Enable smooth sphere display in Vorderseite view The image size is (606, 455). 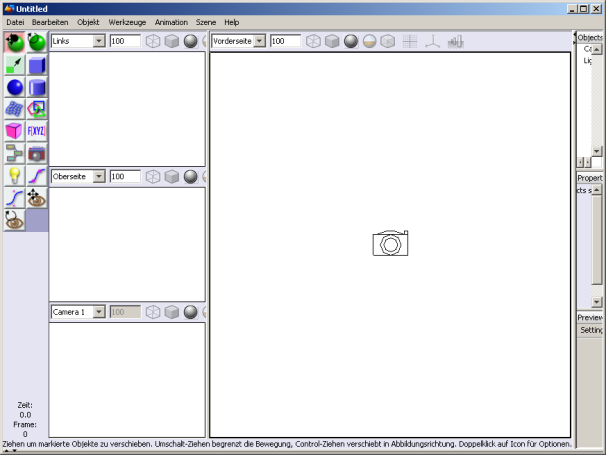(x=351, y=41)
